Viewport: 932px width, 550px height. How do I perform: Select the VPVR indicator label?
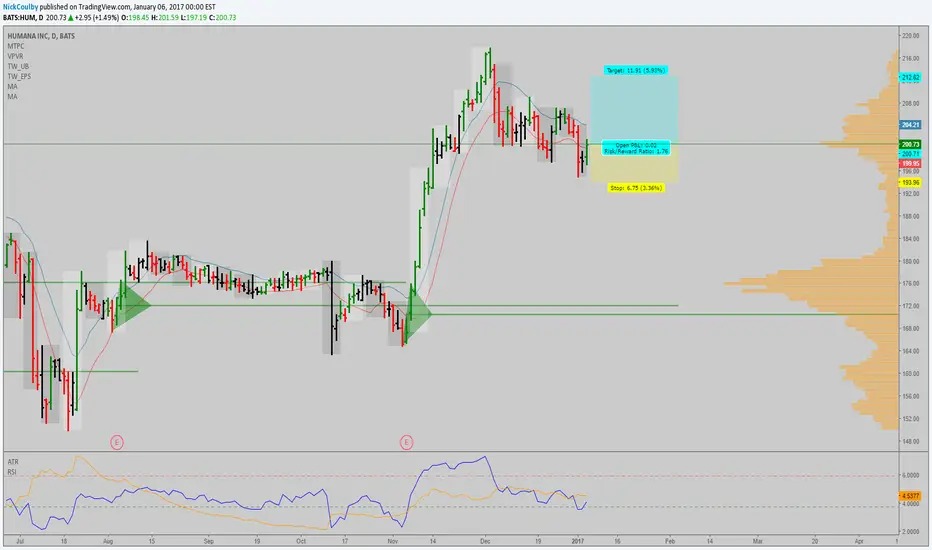click(x=15, y=56)
